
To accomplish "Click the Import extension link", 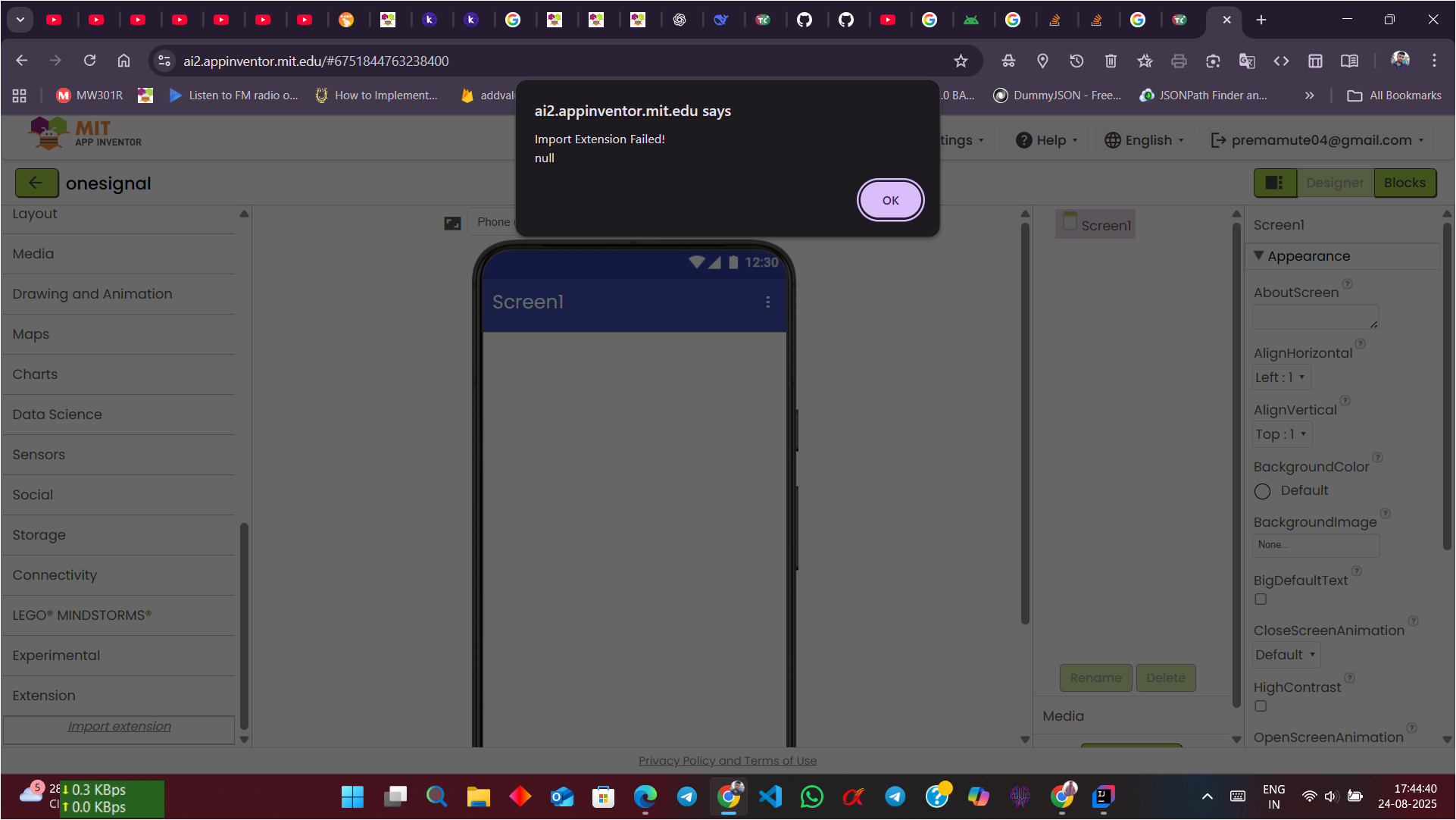I will coord(119,726).
